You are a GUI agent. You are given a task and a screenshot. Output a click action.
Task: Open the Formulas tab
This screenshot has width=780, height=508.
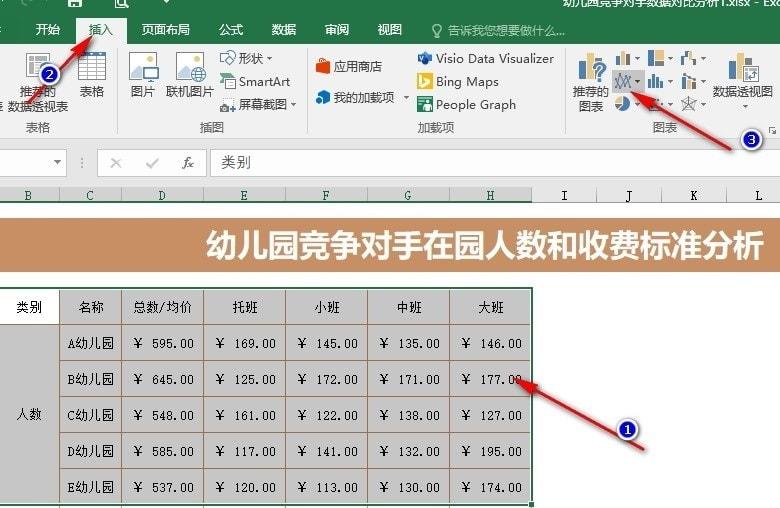231,30
